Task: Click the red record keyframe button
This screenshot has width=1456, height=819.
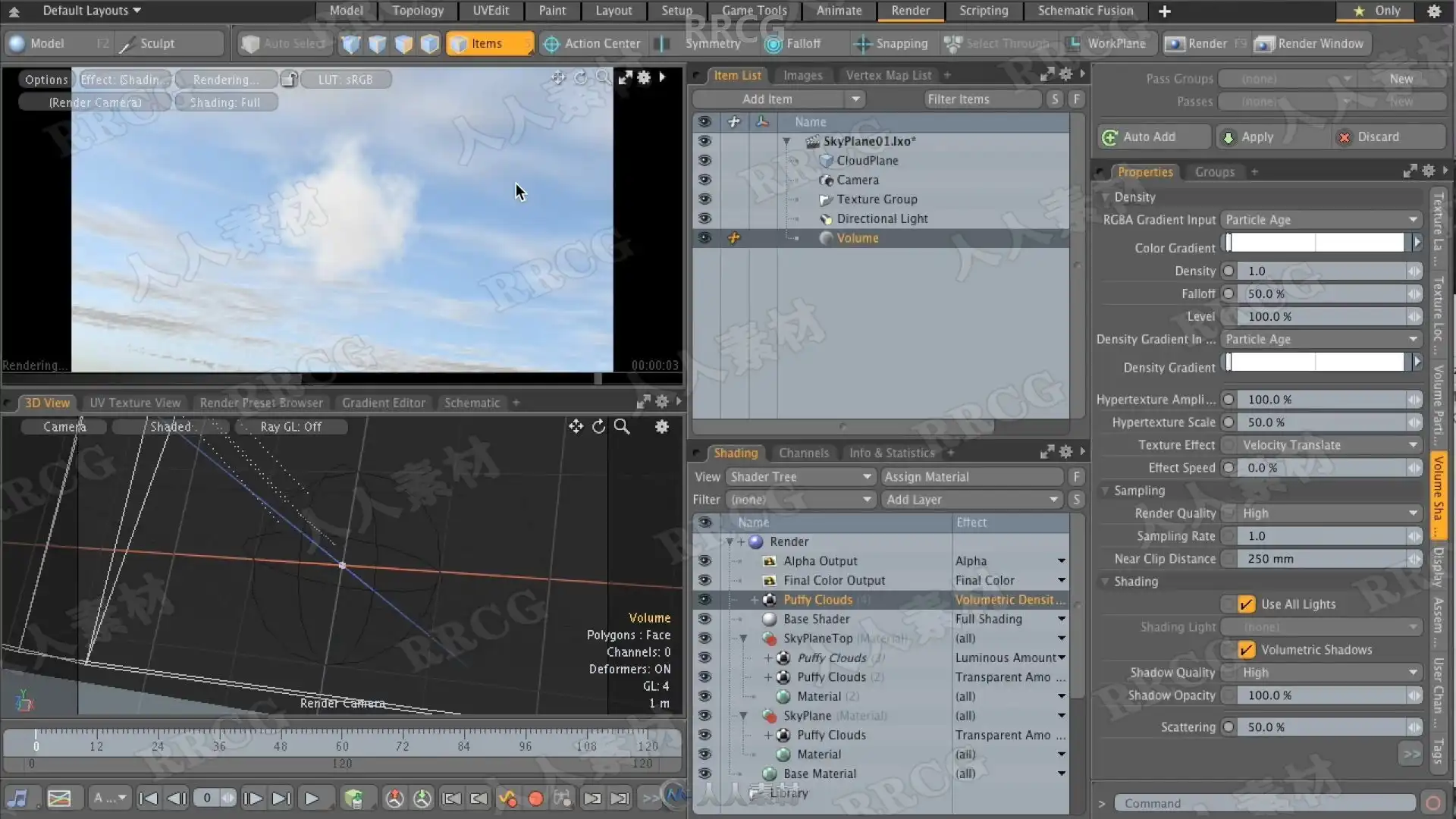Action: click(535, 799)
